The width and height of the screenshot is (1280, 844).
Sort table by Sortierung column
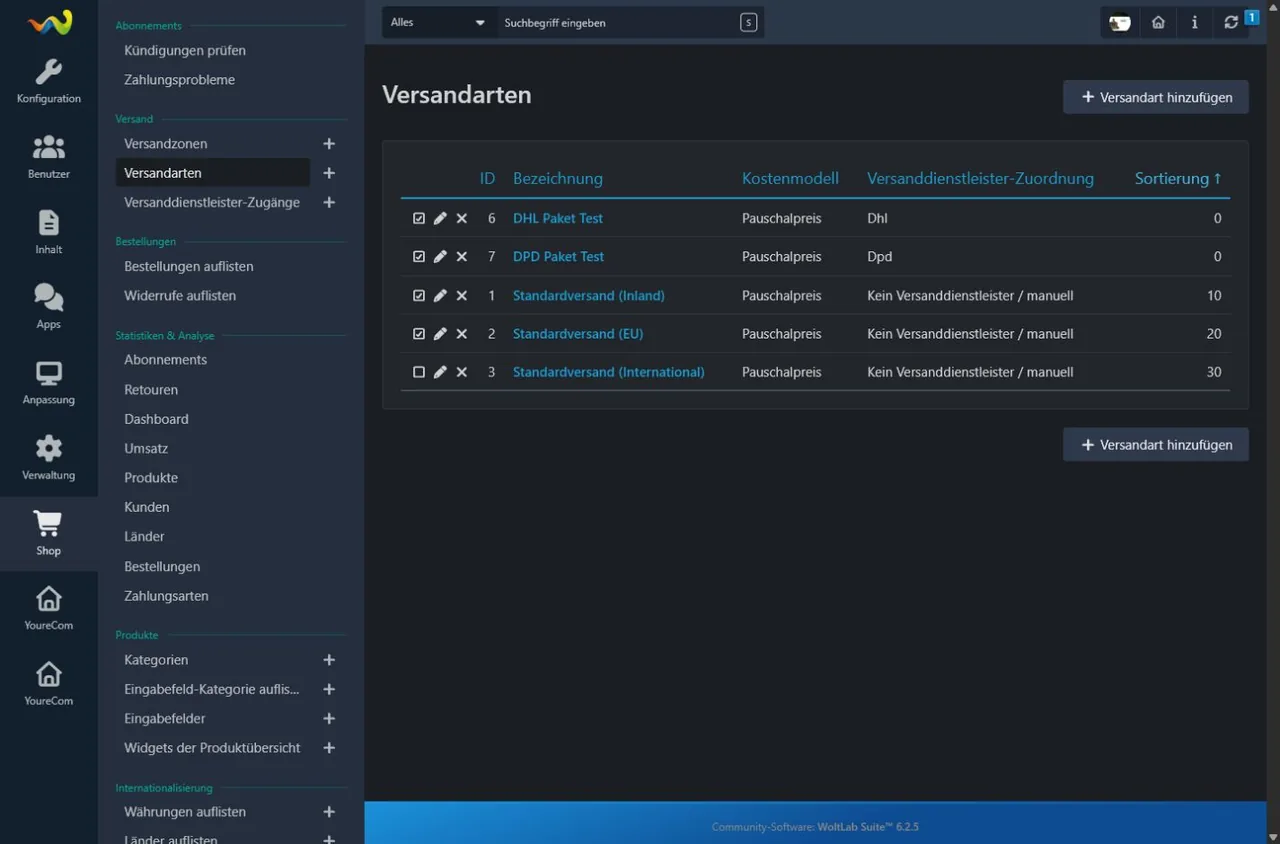click(1178, 179)
